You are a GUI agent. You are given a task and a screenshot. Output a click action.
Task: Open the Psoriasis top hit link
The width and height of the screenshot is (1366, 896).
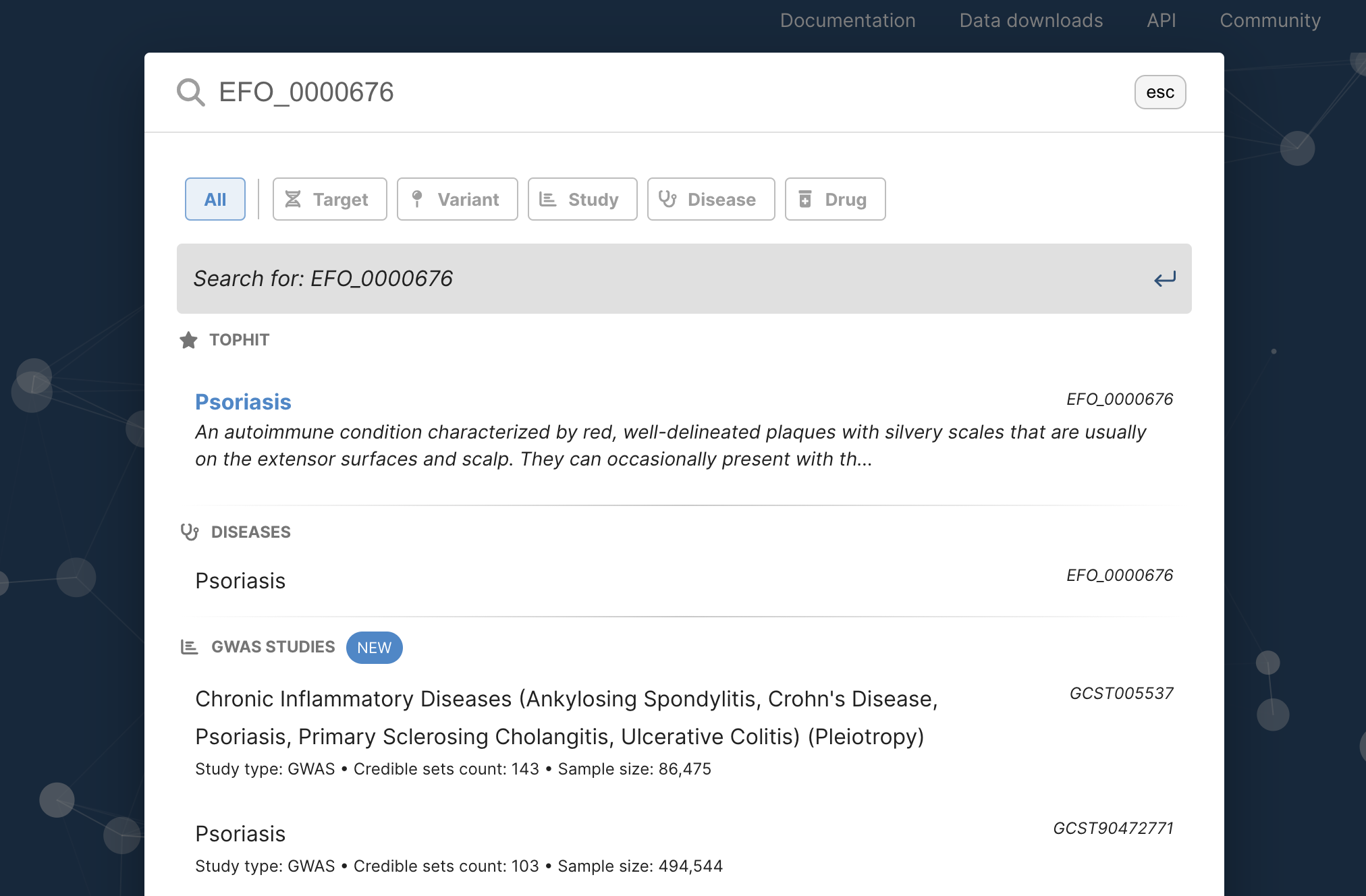(x=243, y=402)
